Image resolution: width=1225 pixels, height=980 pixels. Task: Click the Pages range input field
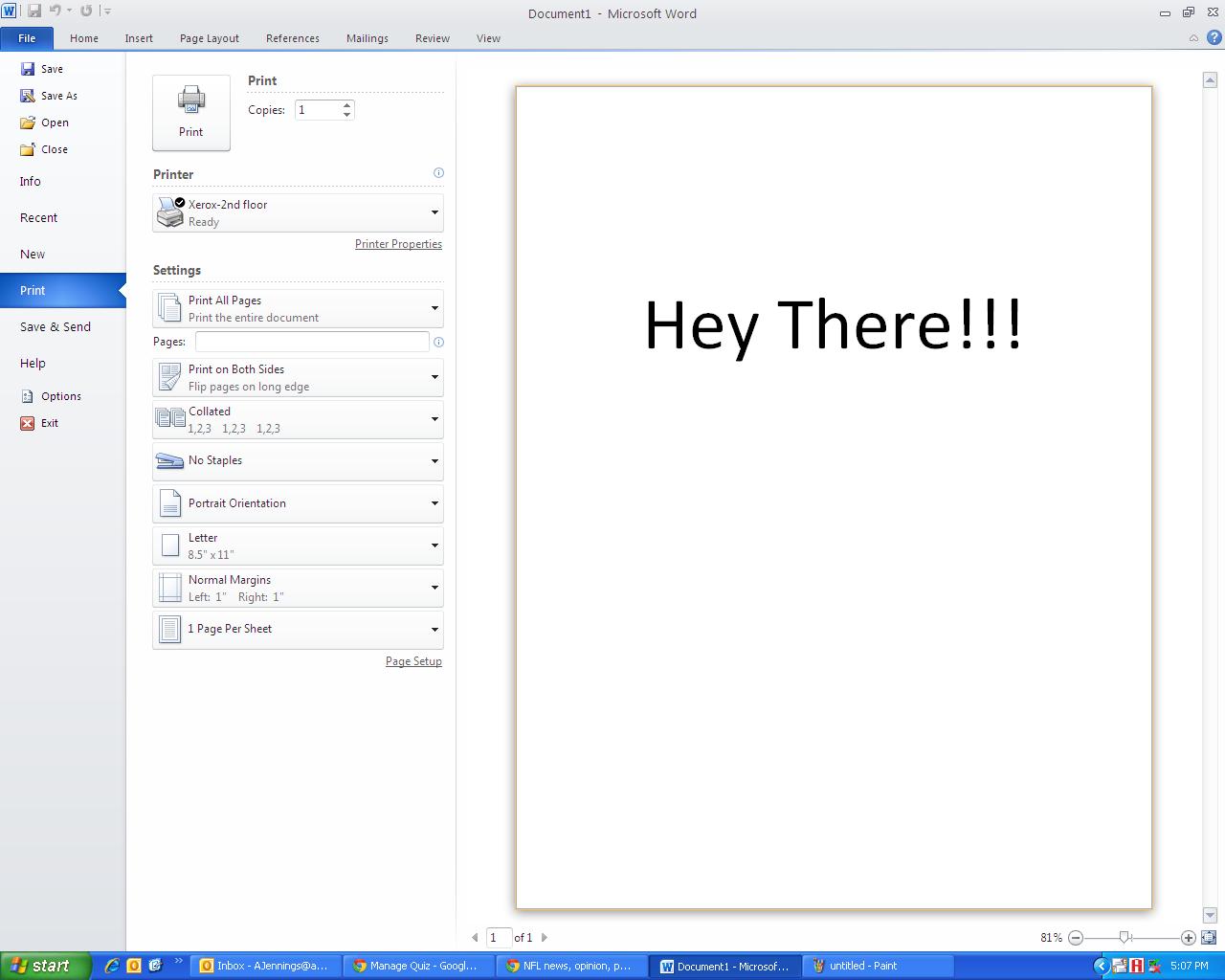312,342
